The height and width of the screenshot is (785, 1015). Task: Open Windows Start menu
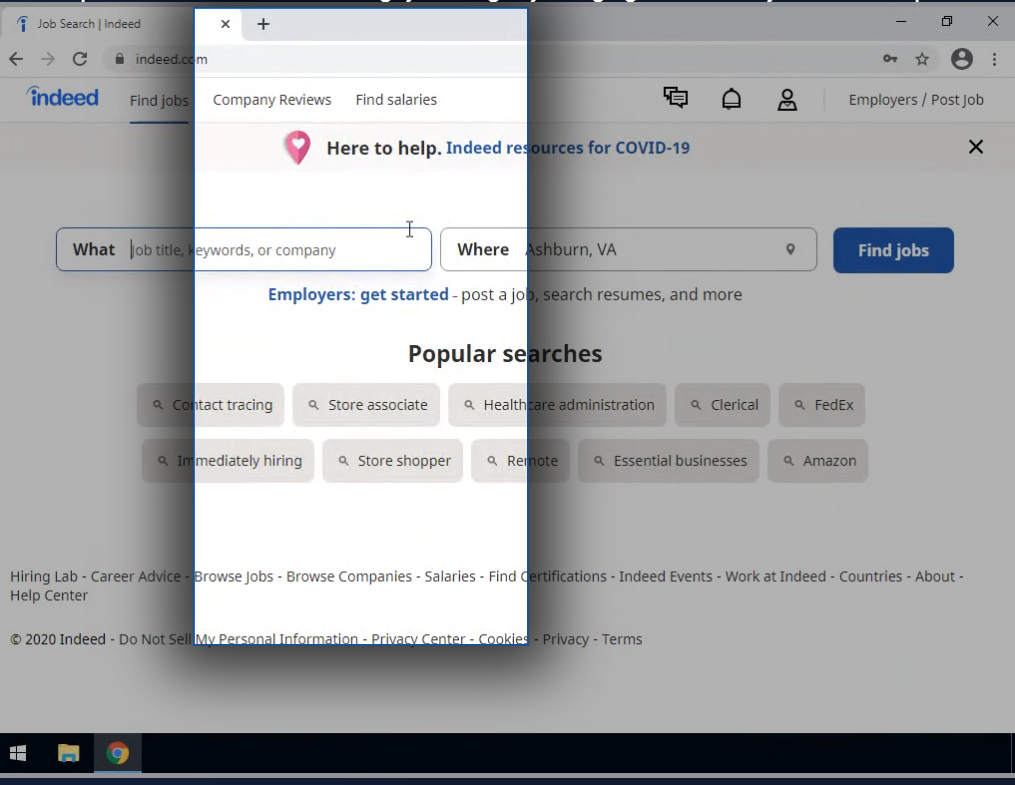[18, 753]
